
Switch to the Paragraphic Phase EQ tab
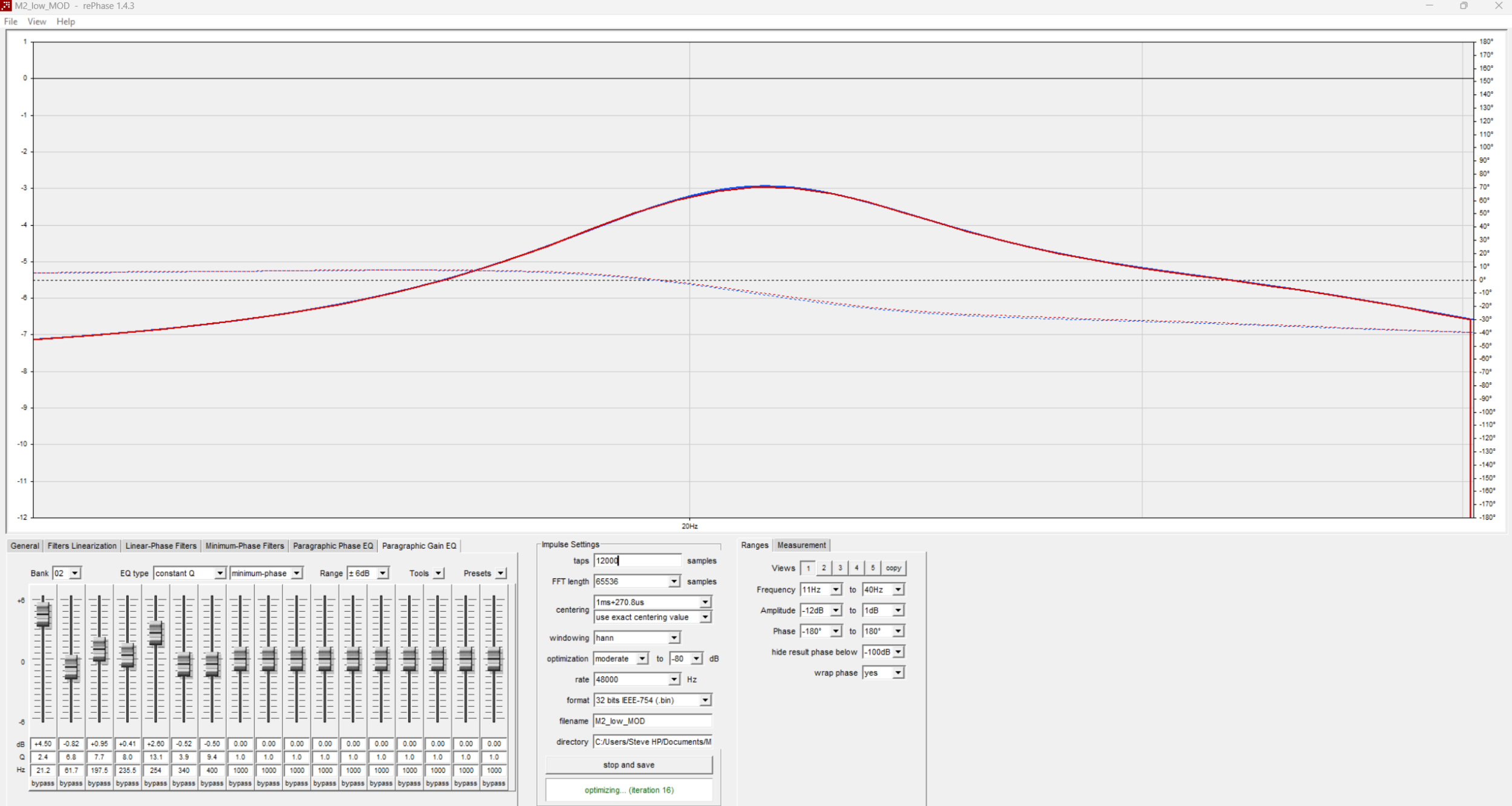click(333, 546)
